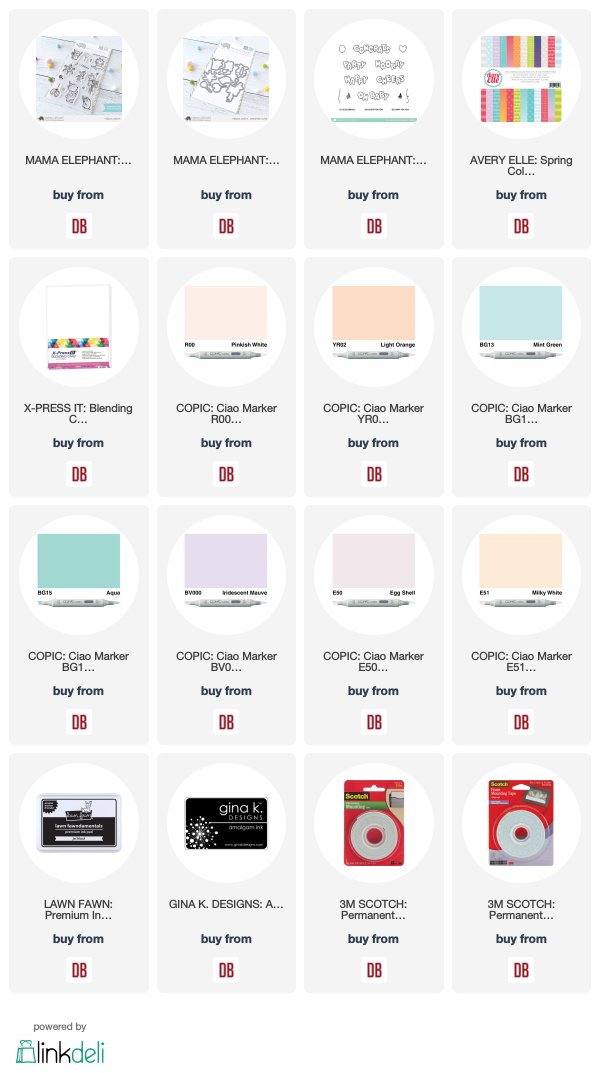This screenshot has height=1073, width=600.
Task: Click the DB icon under Gina K. Designs
Action: [x=226, y=970]
